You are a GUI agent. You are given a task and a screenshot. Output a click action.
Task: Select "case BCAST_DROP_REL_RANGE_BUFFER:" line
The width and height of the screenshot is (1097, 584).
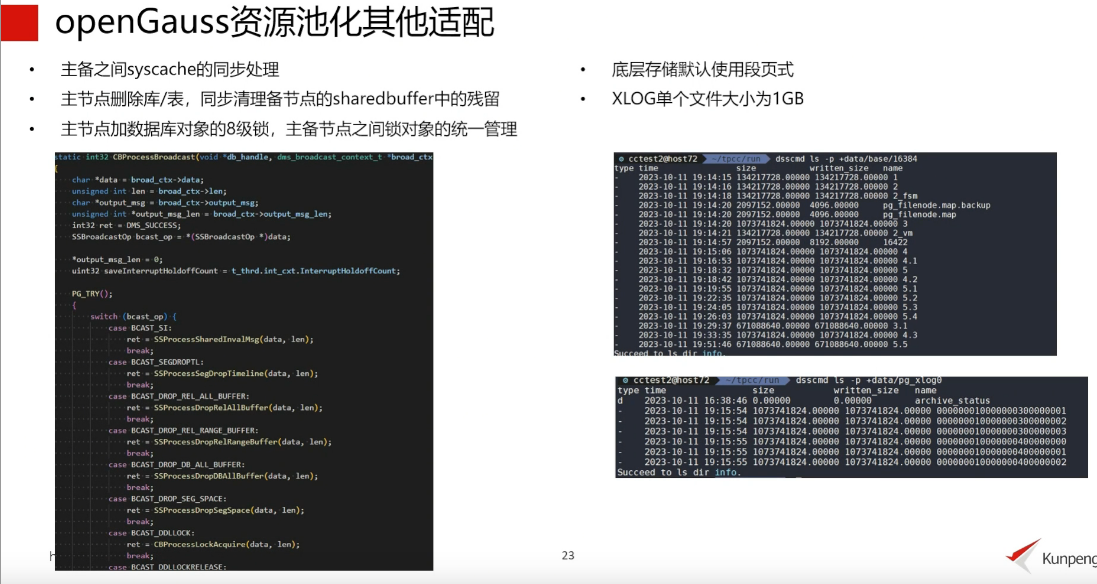pos(183,430)
